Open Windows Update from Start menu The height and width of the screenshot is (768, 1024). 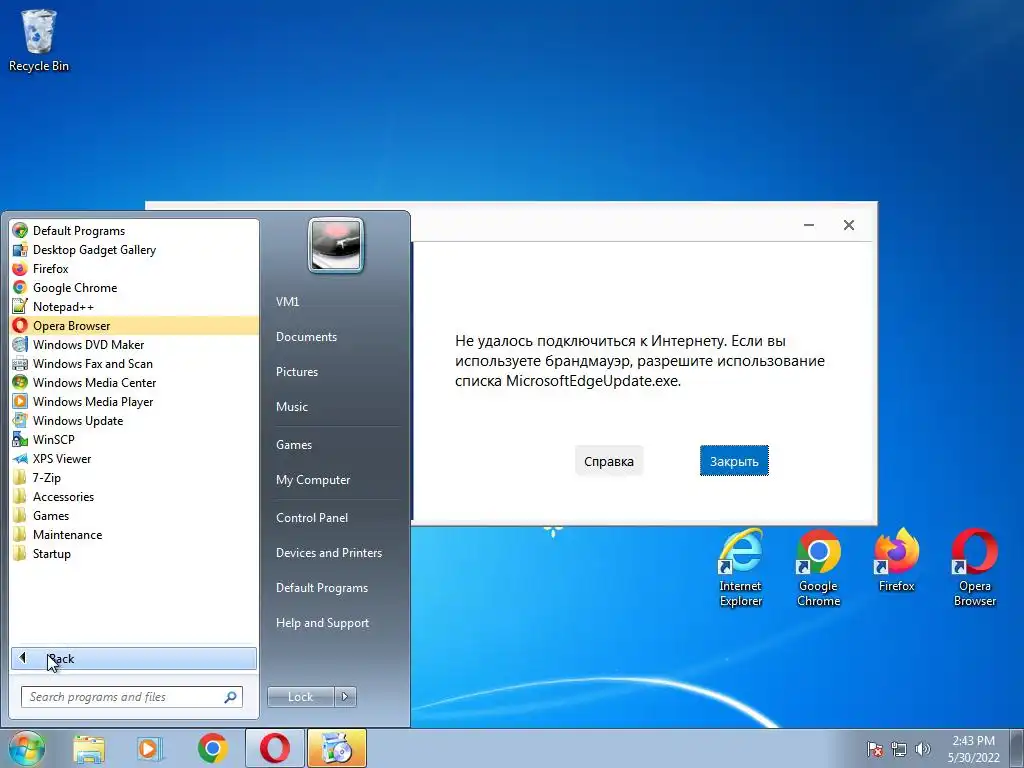tap(134, 420)
